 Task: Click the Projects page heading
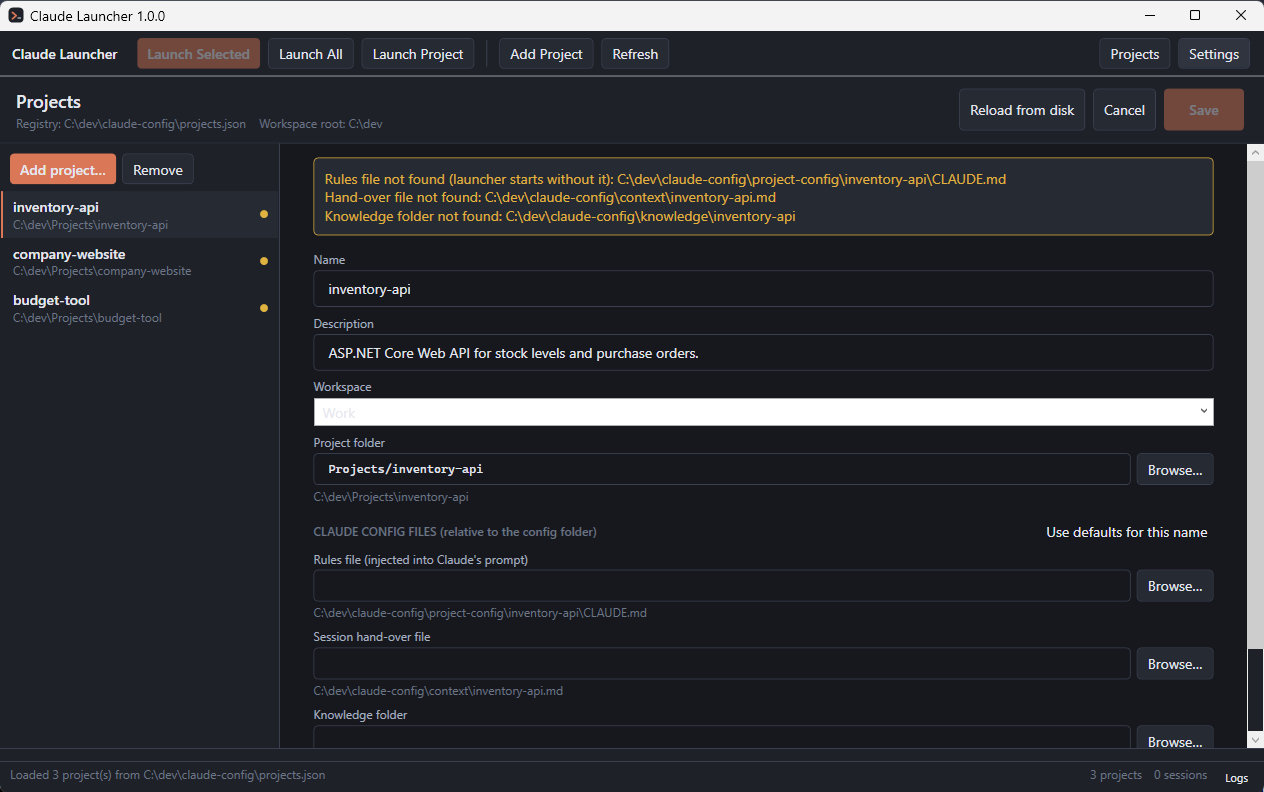pos(48,102)
